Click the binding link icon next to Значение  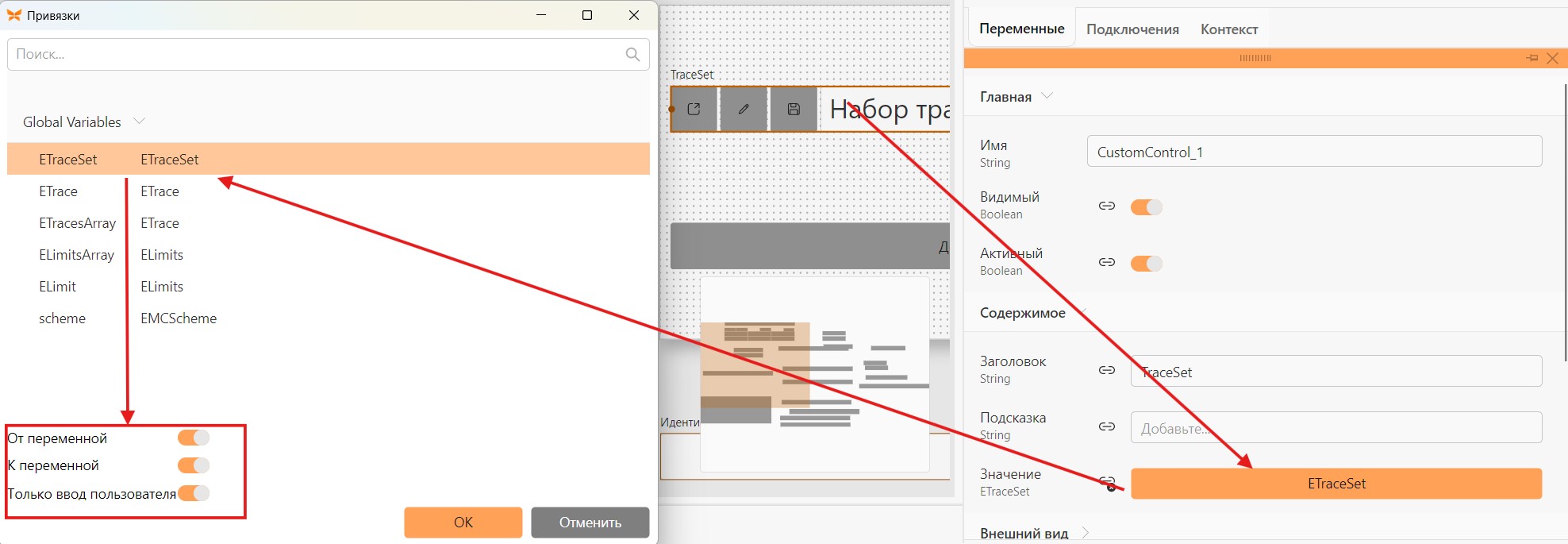[1107, 482]
